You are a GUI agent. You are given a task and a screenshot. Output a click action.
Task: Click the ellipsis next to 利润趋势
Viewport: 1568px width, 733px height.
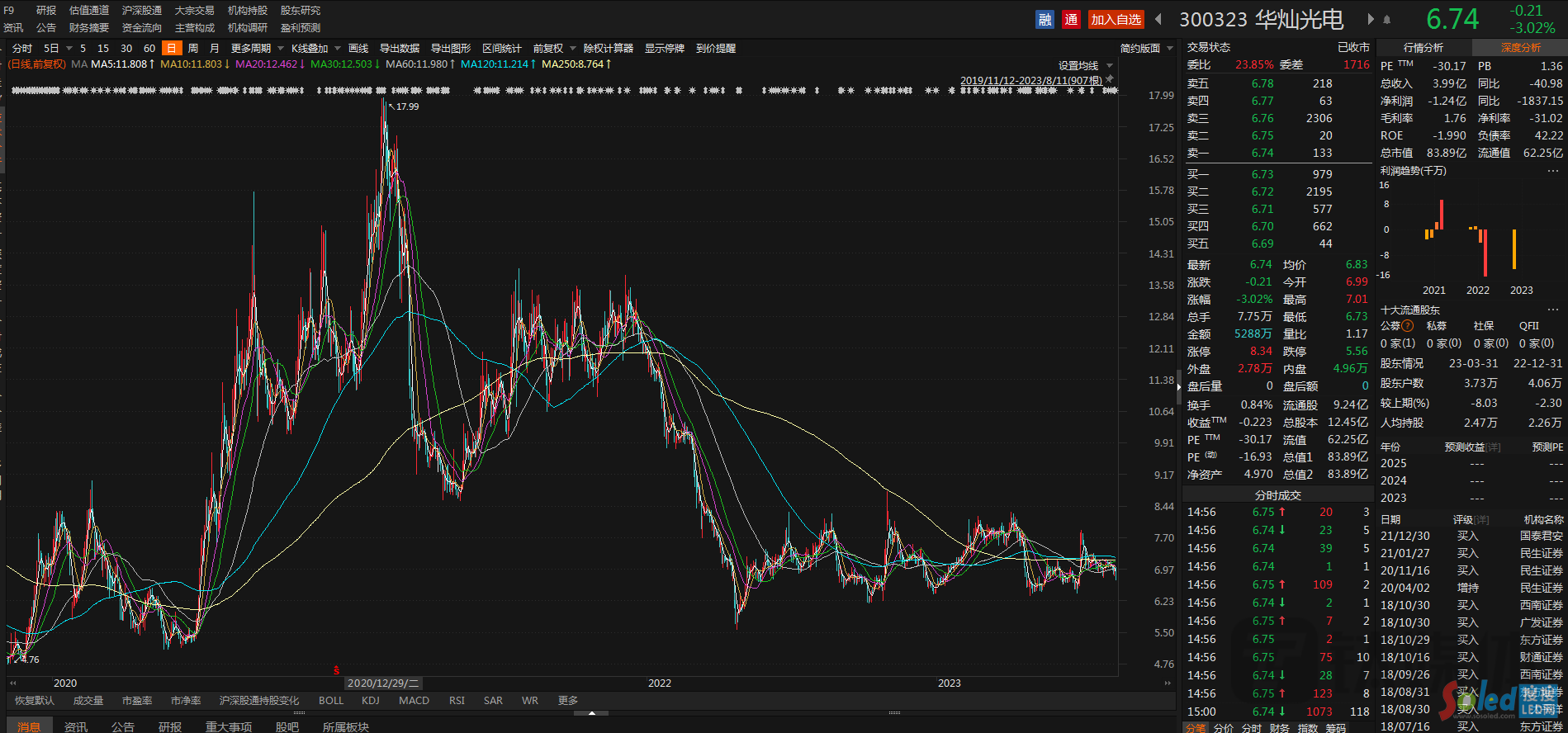(x=1553, y=171)
